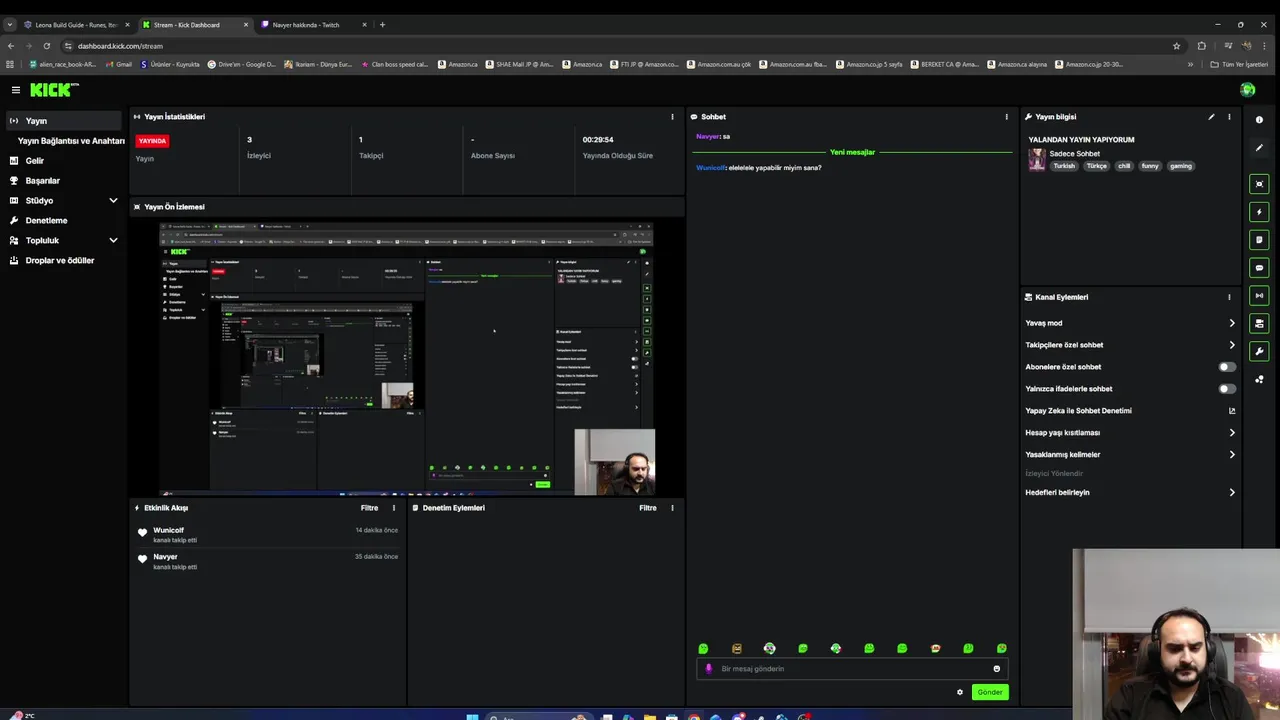The width and height of the screenshot is (1280, 720).
Task: Click the focus frame icon in right toolbar
Action: point(1259,184)
